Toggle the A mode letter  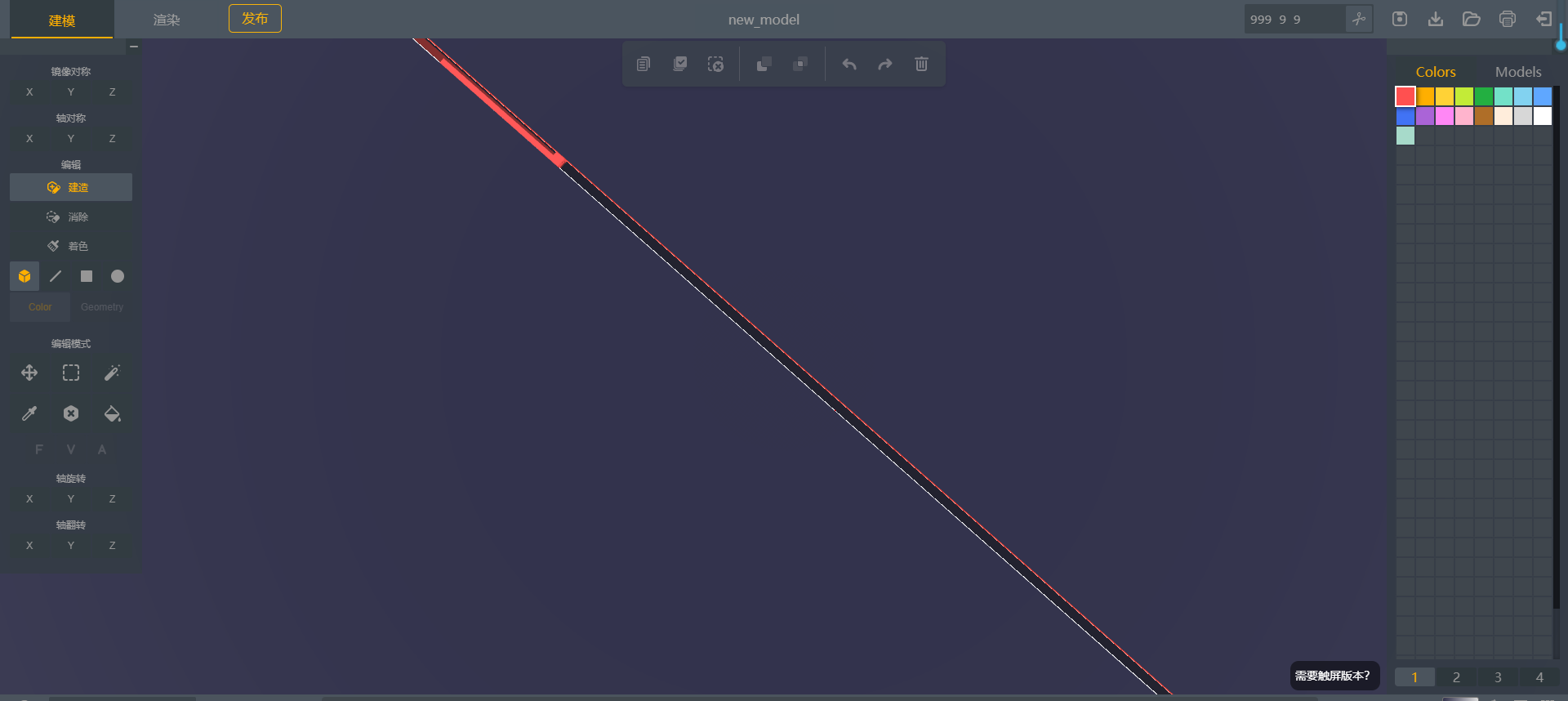coord(102,449)
